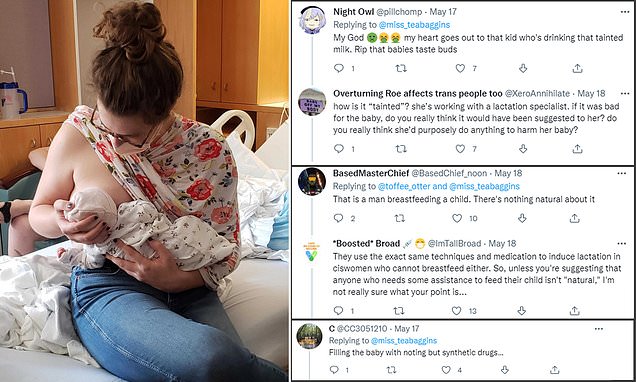636x382 pixels.
Task: View the breastfeeding photo on left
Action: [x=144, y=191]
